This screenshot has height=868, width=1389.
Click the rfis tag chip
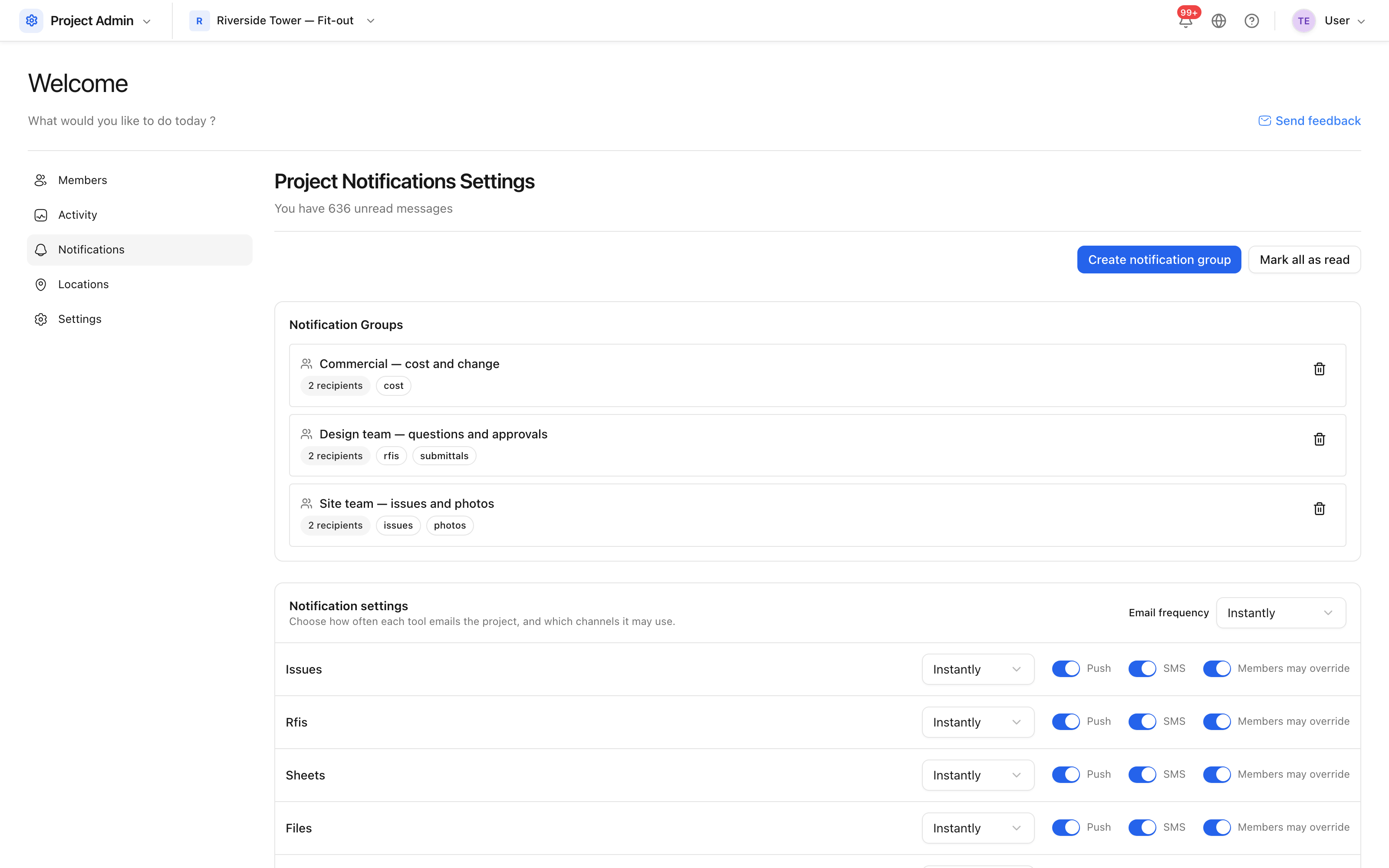tap(391, 456)
